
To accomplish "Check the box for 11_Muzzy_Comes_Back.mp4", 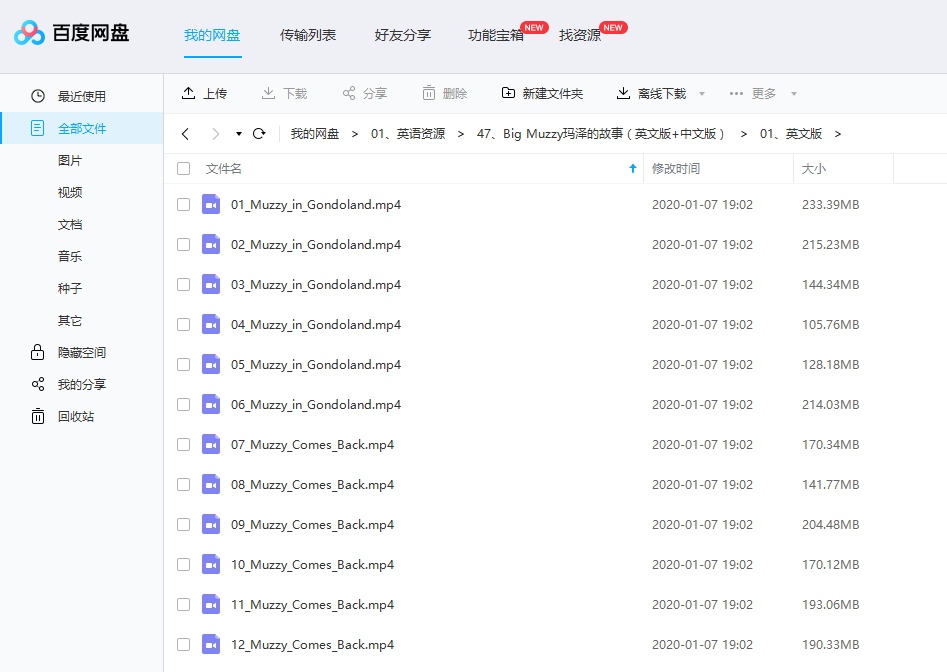I will (184, 604).
